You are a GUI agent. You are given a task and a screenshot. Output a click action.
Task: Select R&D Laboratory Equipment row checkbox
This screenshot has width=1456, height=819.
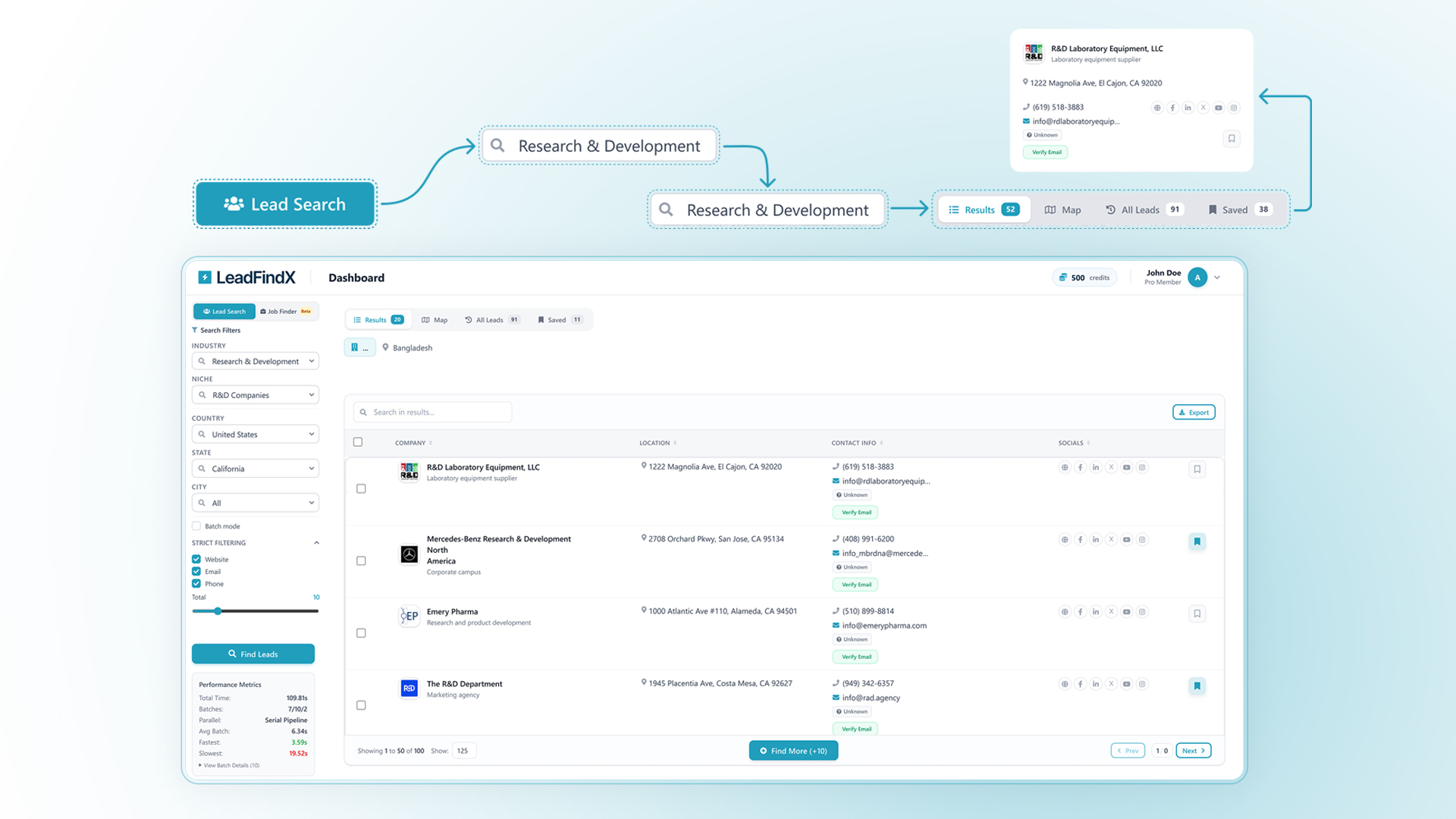click(361, 489)
